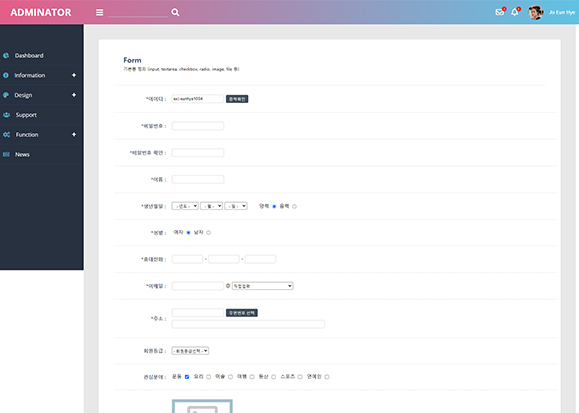Click the postal code search button
This screenshot has width=579, height=413.
[x=242, y=313]
